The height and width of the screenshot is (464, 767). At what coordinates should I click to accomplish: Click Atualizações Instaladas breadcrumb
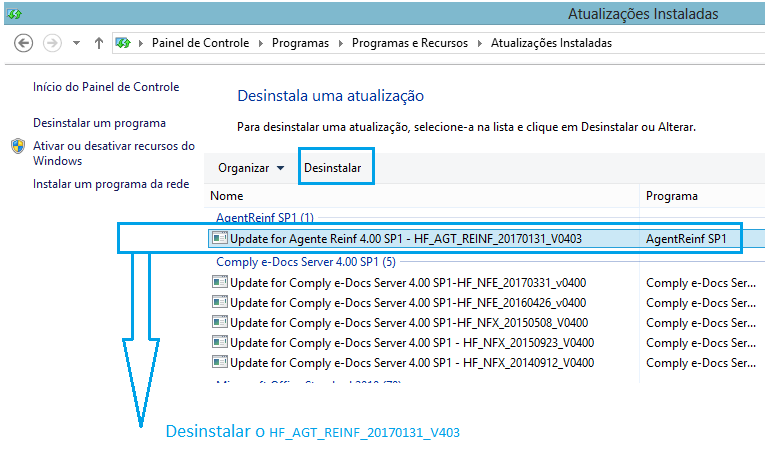coord(551,43)
